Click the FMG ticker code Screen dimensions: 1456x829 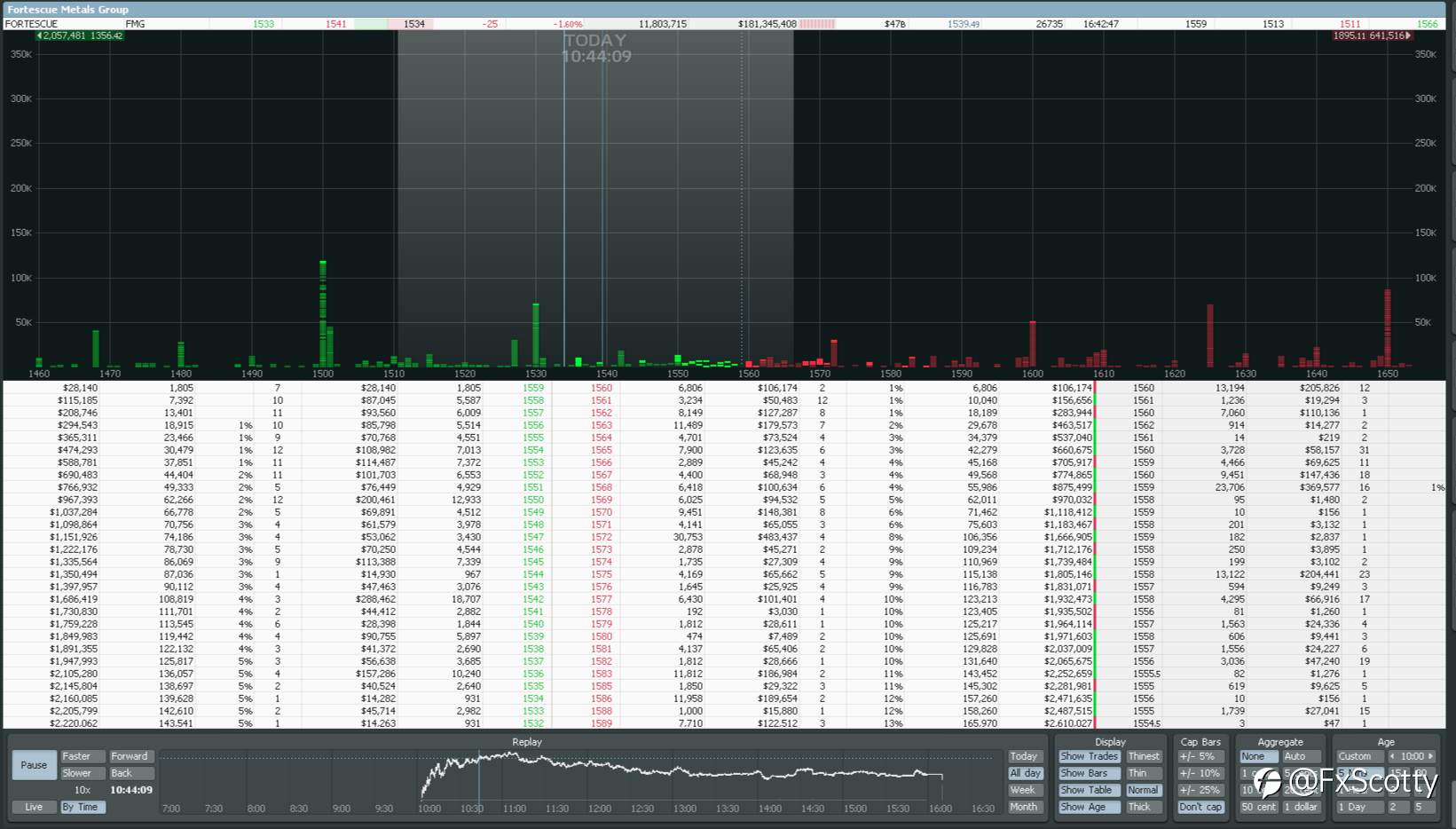pyautogui.click(x=136, y=24)
